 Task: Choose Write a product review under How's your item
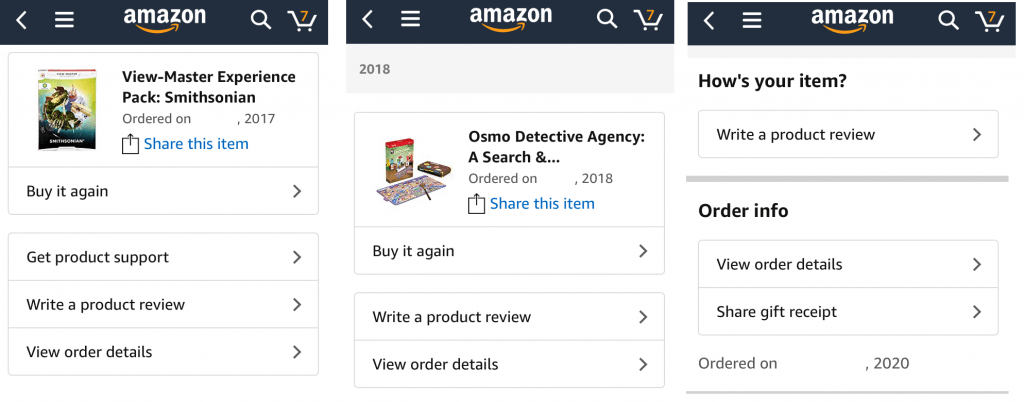click(847, 135)
